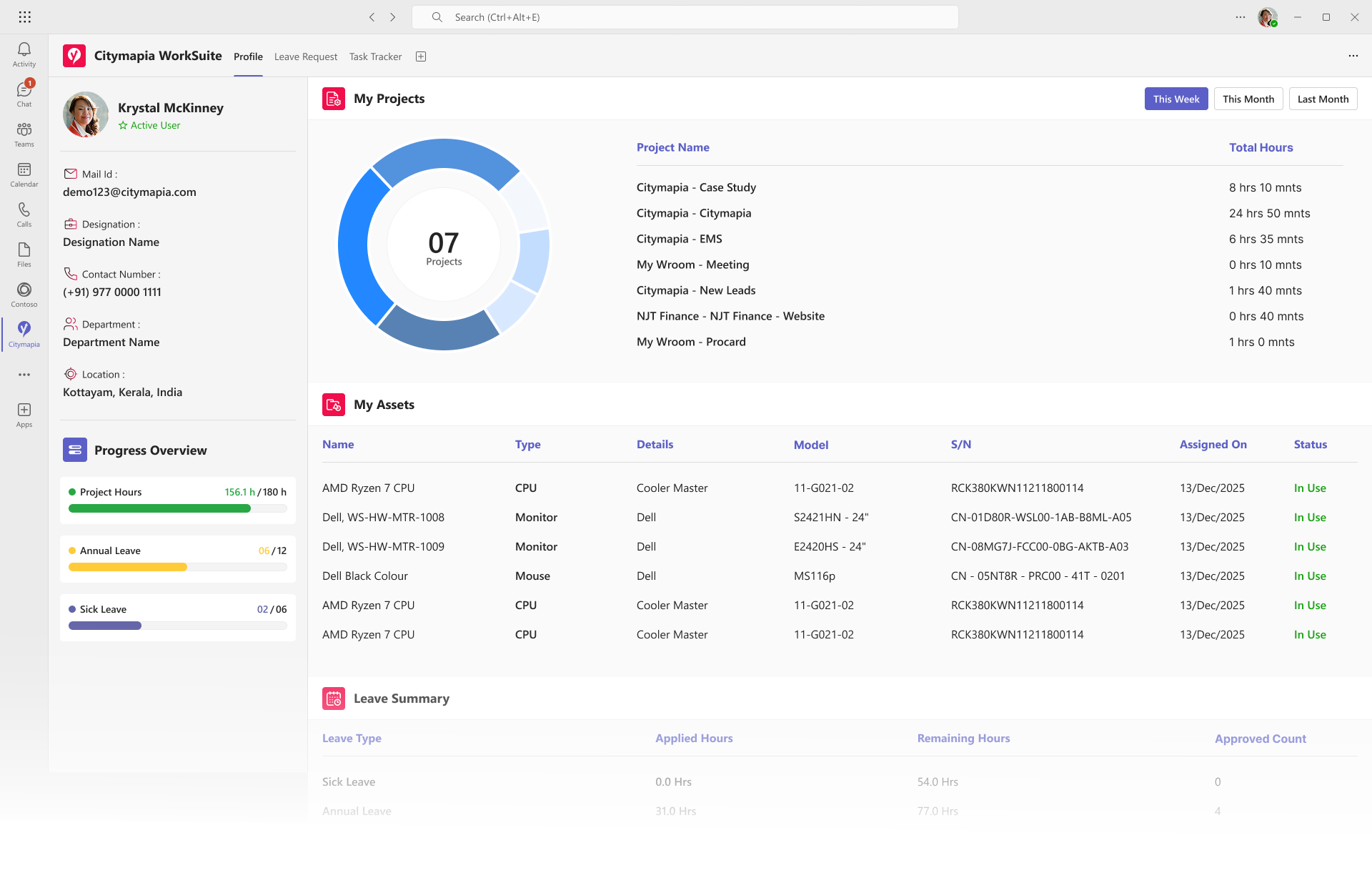Open WorkSuite tab more options ellipsis
Image resolution: width=1372 pixels, height=883 pixels.
click(x=1353, y=56)
